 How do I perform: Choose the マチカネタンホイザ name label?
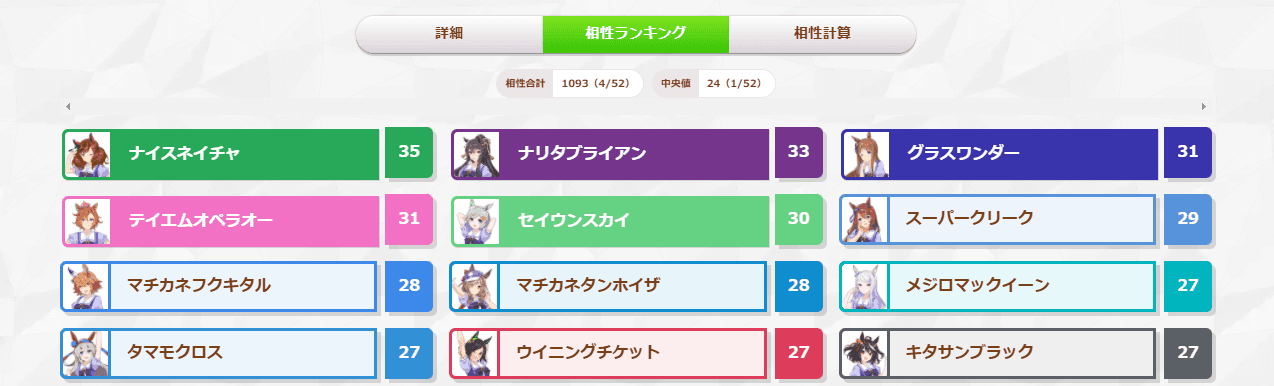pyautogui.click(x=588, y=286)
